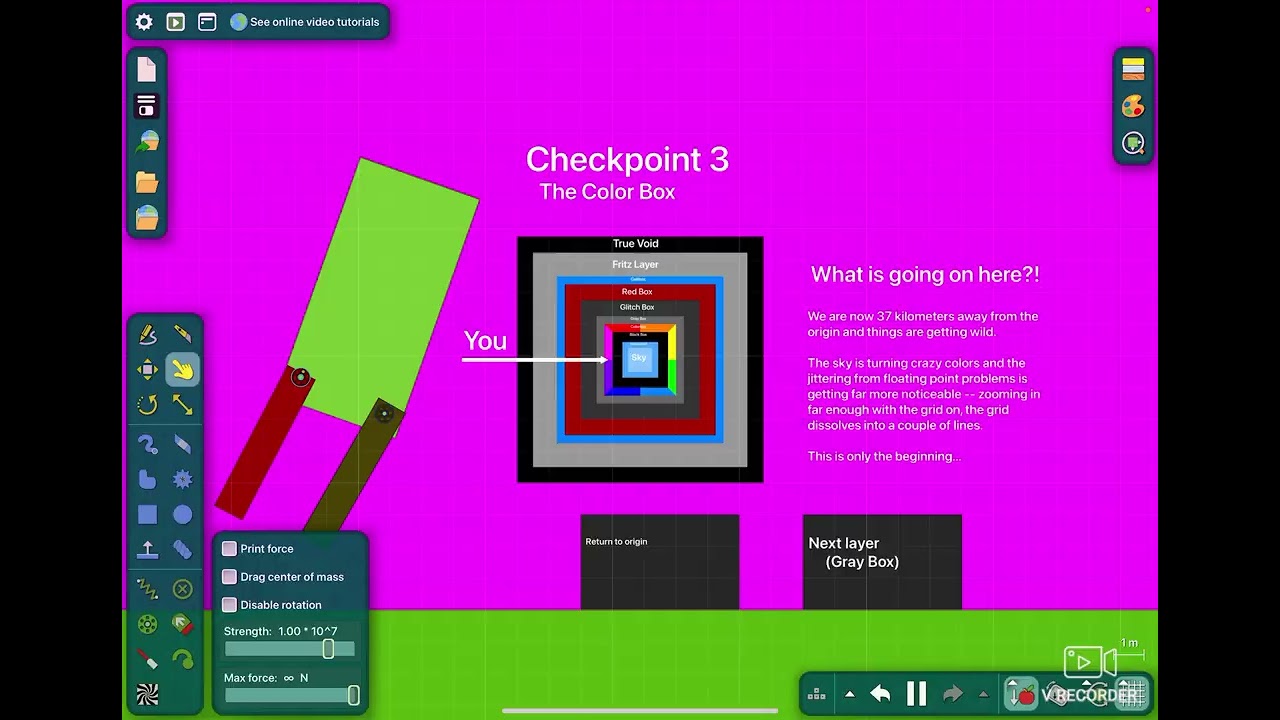This screenshot has height=720, width=1280.
Task: Select the Plane tool
Action: [x=148, y=549]
